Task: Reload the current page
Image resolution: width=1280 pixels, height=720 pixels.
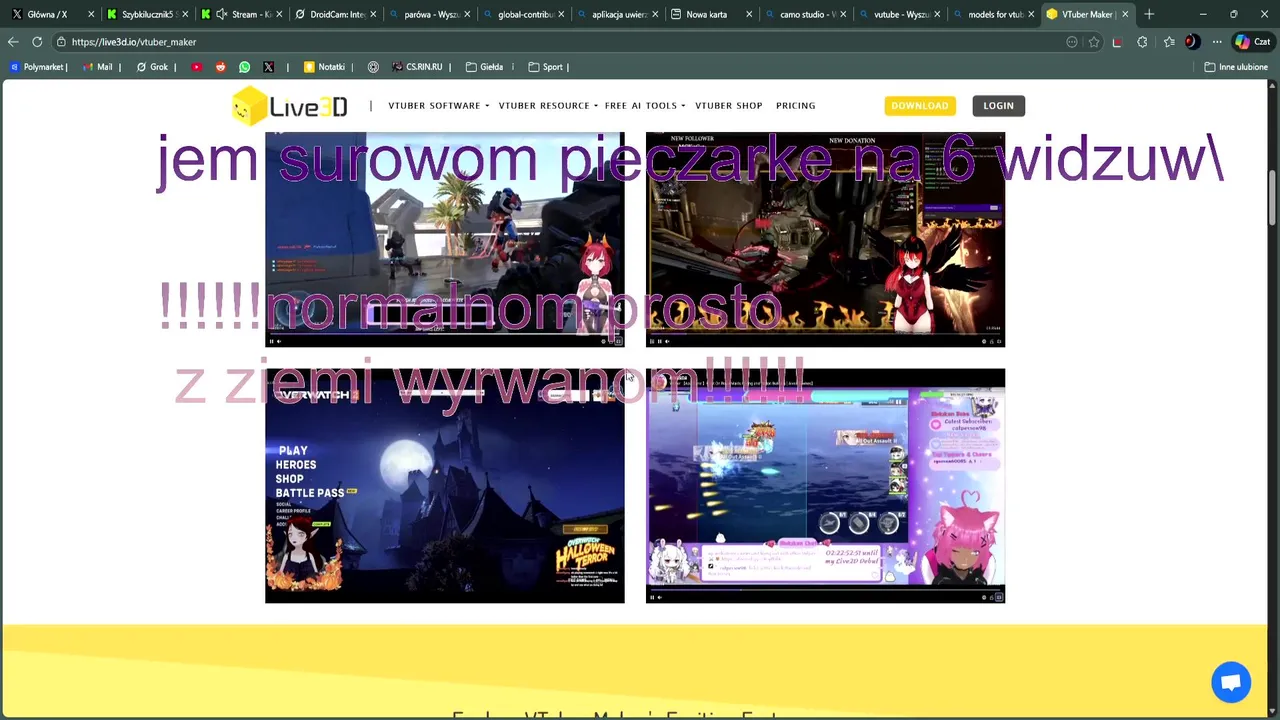Action: point(37,42)
